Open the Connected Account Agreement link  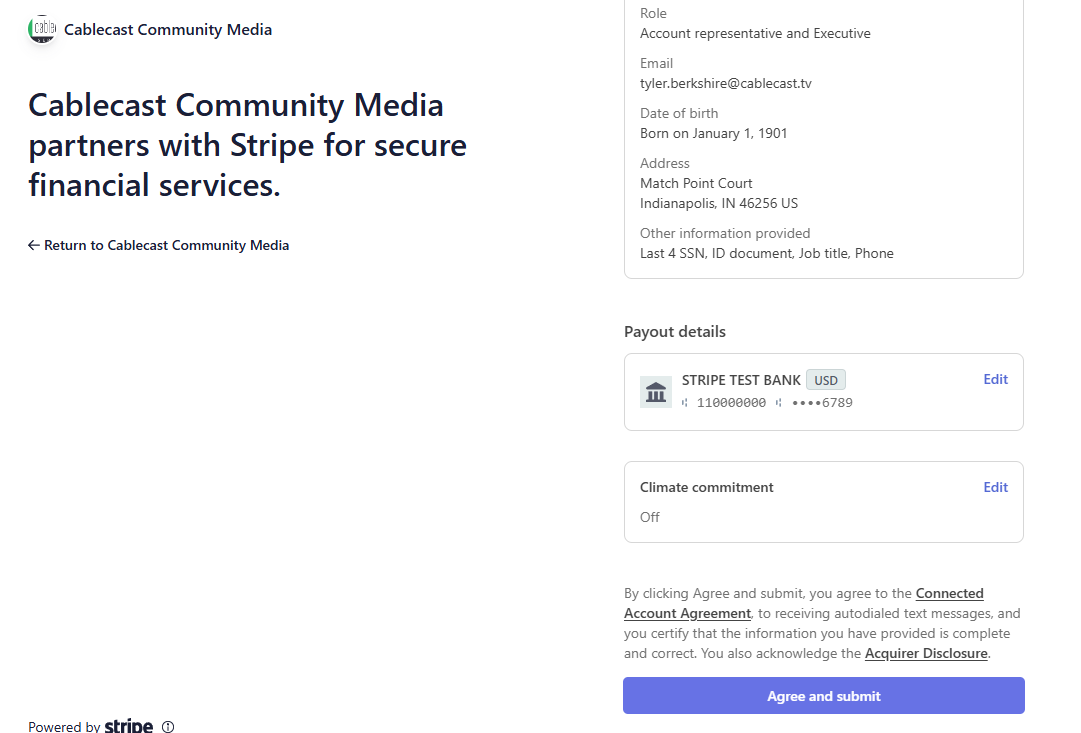point(804,603)
